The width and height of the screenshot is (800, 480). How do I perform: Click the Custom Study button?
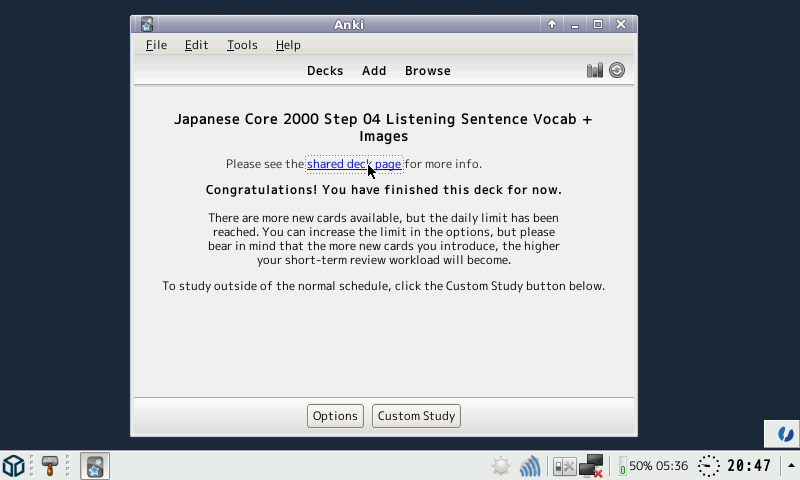click(x=416, y=416)
